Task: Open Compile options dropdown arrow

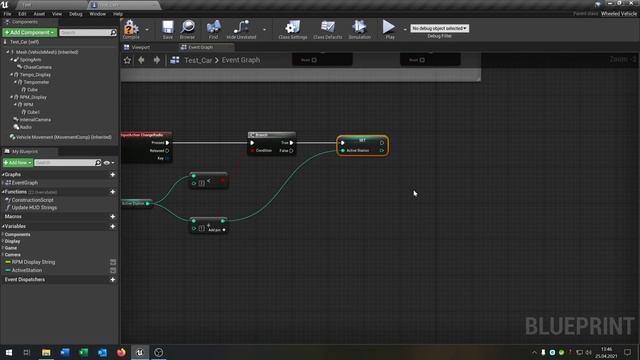Action: point(147,29)
